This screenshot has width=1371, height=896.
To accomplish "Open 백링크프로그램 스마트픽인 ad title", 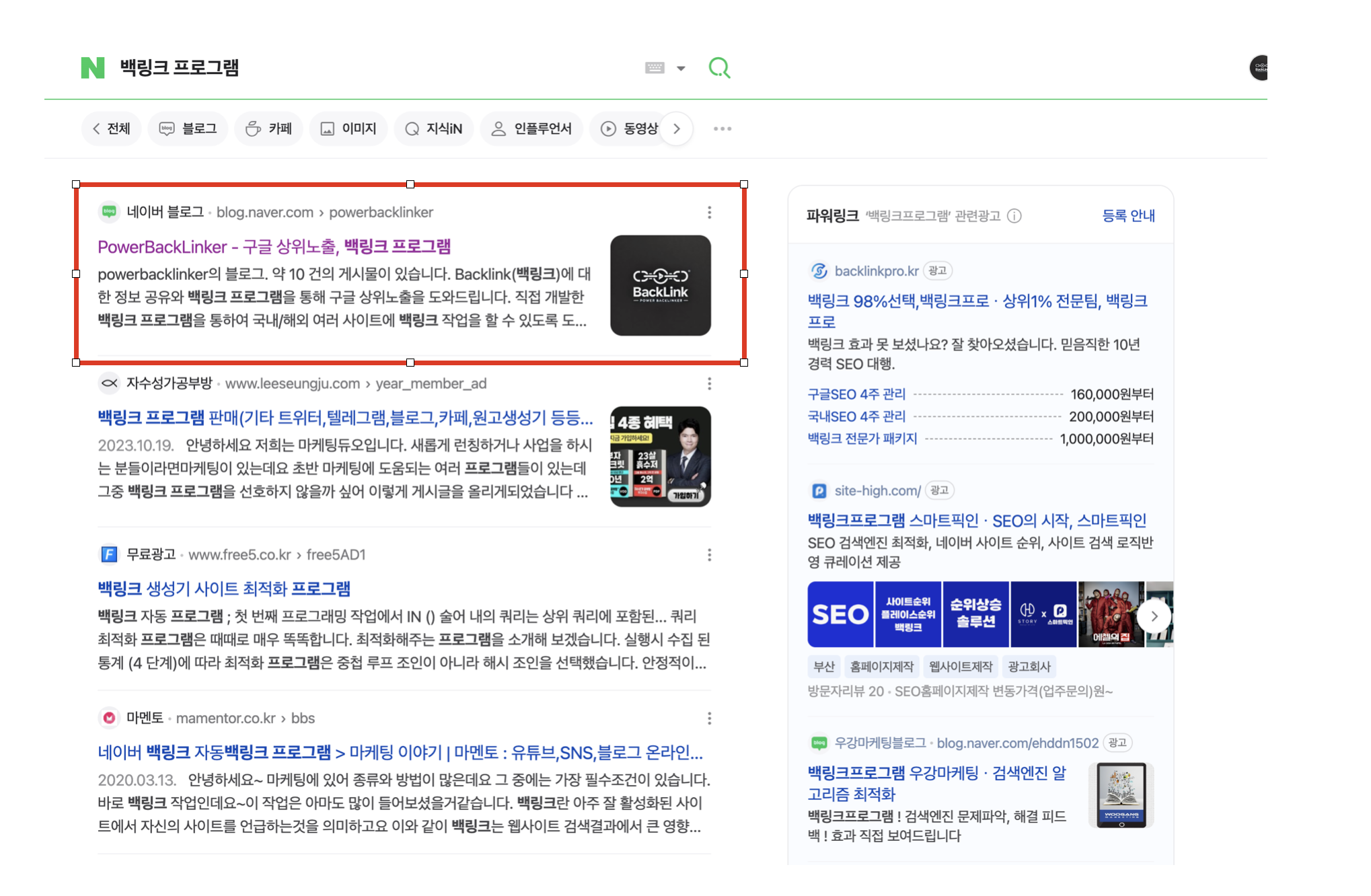I will pyautogui.click(x=977, y=521).
